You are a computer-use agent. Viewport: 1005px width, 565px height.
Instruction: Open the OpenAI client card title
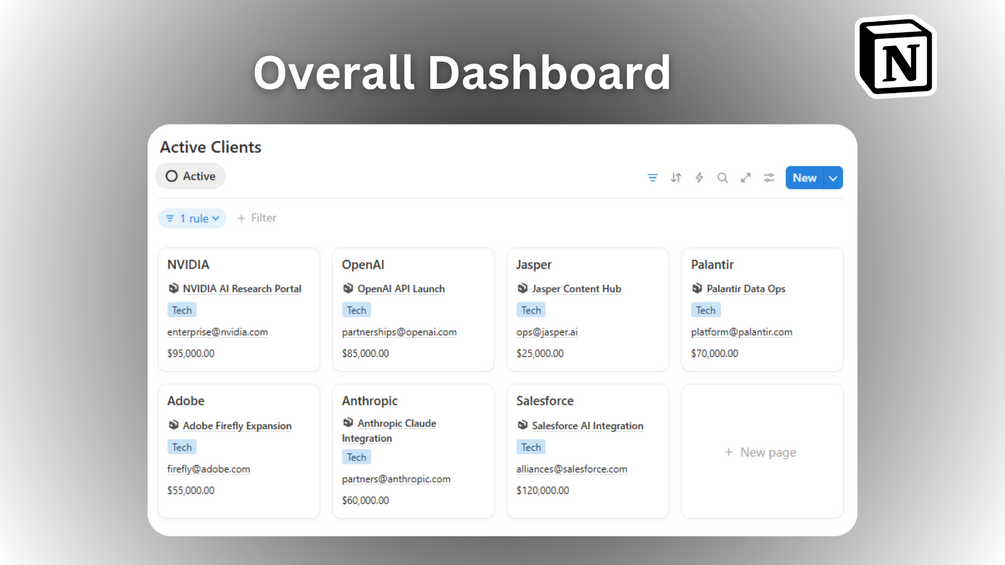[363, 265]
